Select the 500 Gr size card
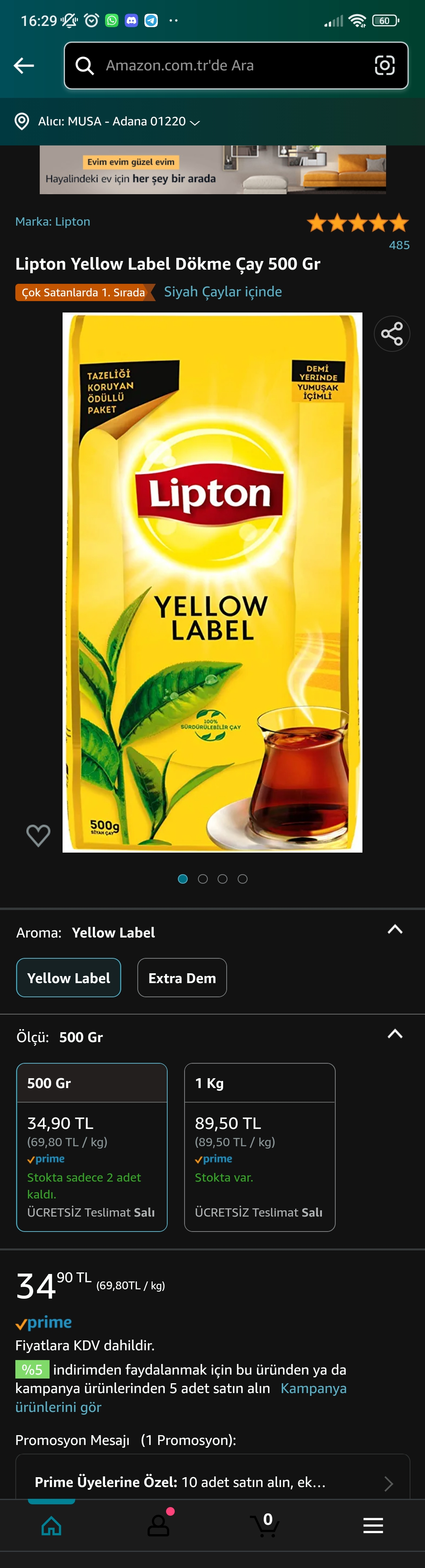This screenshot has width=425, height=1568. tap(92, 1147)
